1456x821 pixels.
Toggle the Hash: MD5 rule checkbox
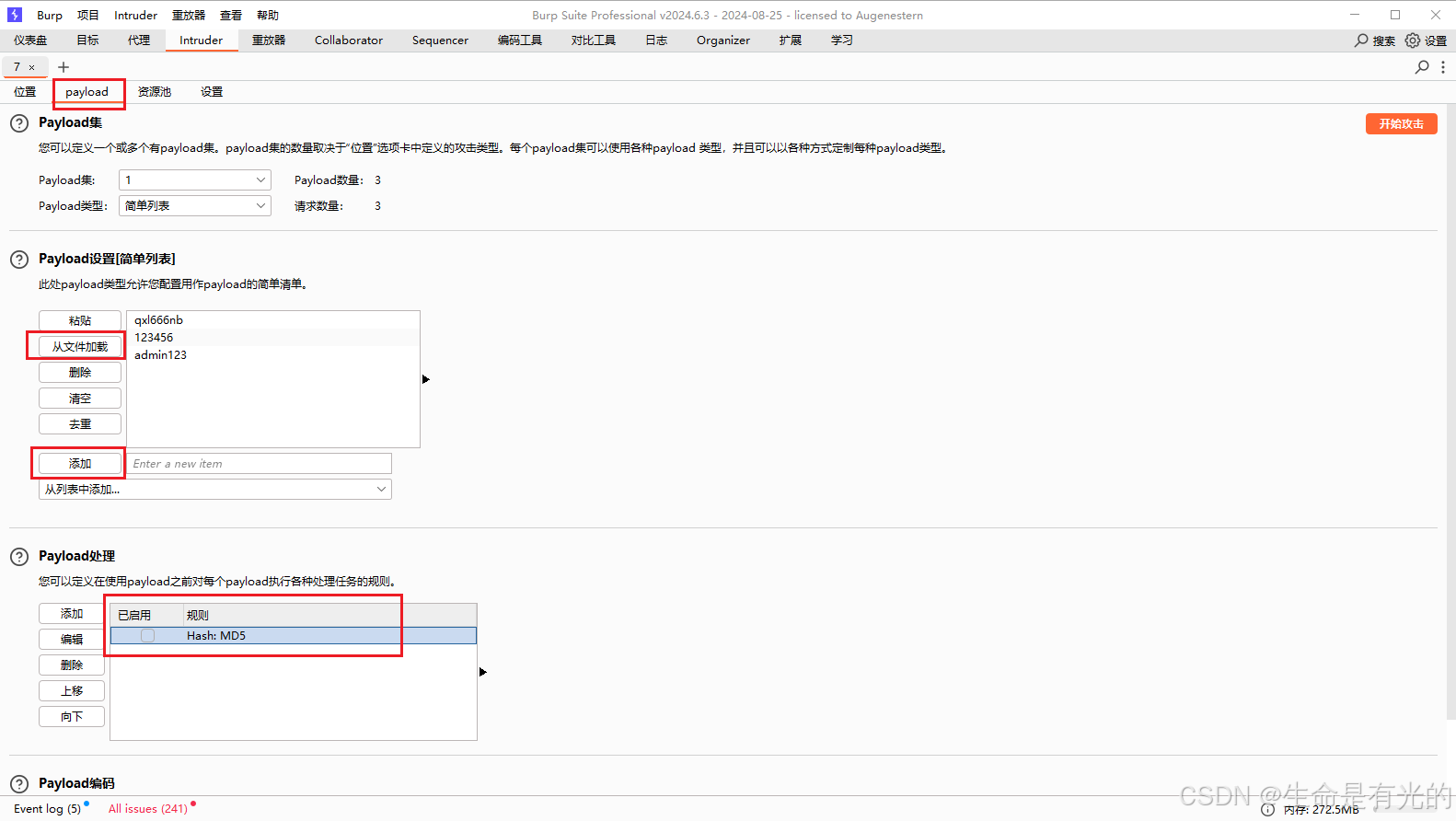click(x=147, y=636)
